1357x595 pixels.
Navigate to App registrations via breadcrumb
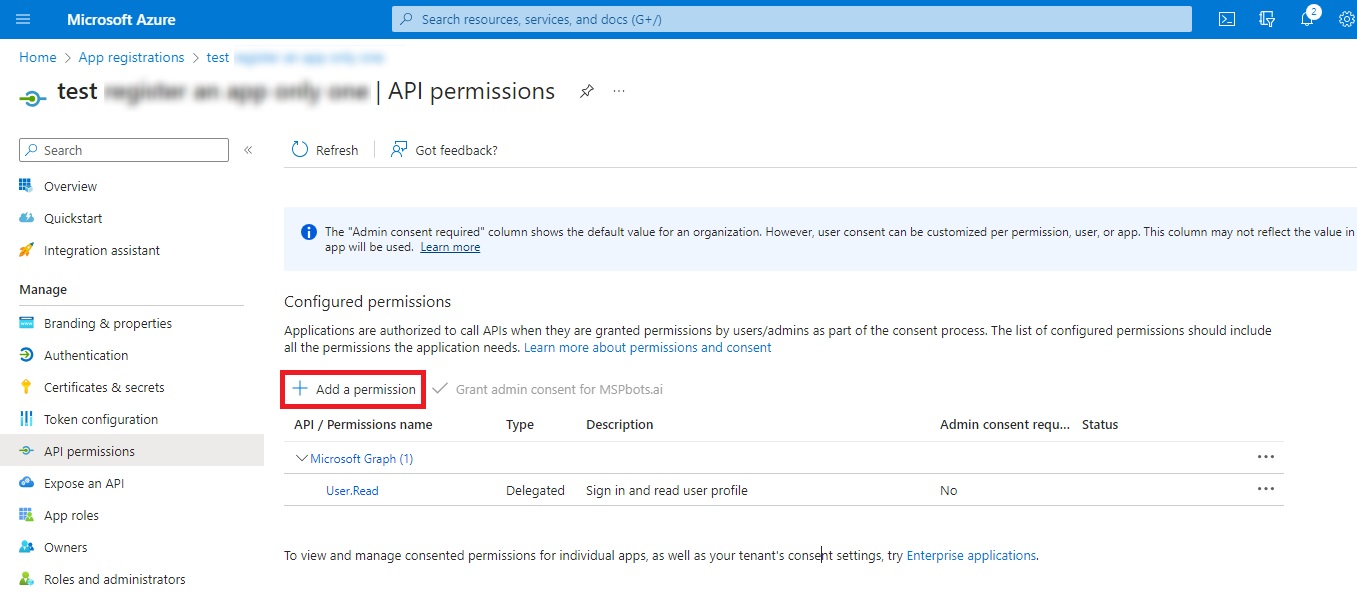131,57
